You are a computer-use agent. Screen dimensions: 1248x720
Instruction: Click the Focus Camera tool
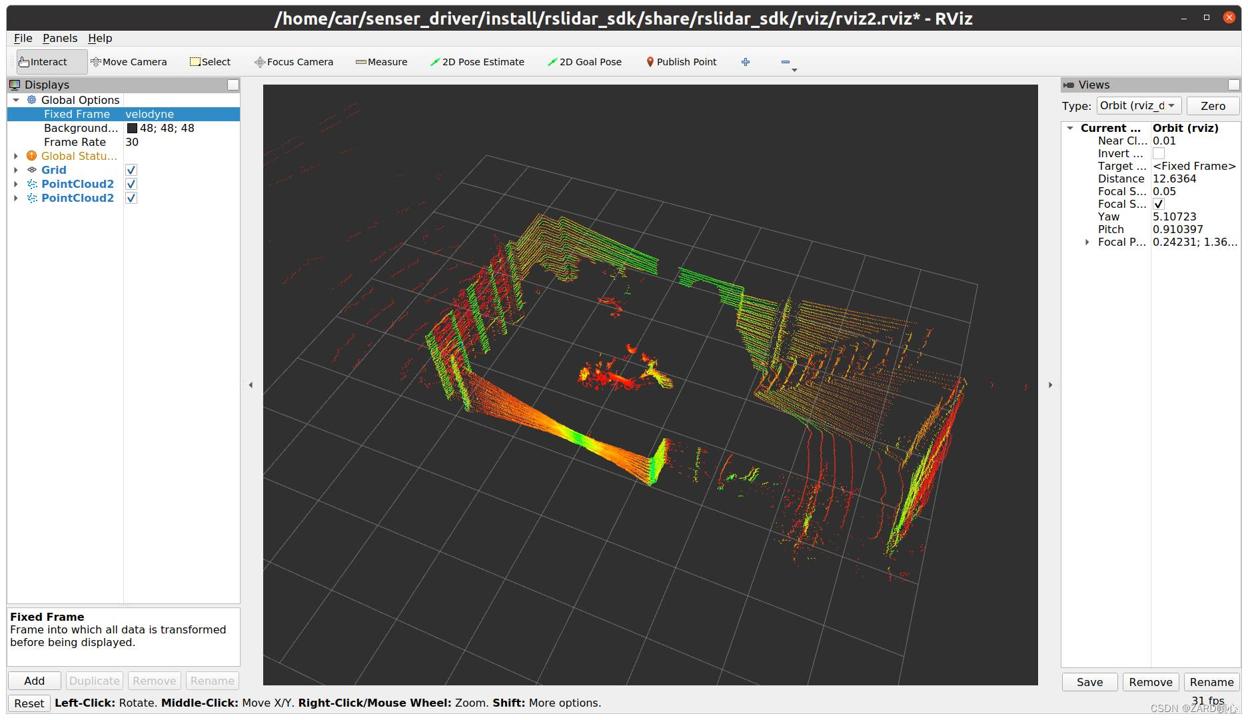pos(293,62)
